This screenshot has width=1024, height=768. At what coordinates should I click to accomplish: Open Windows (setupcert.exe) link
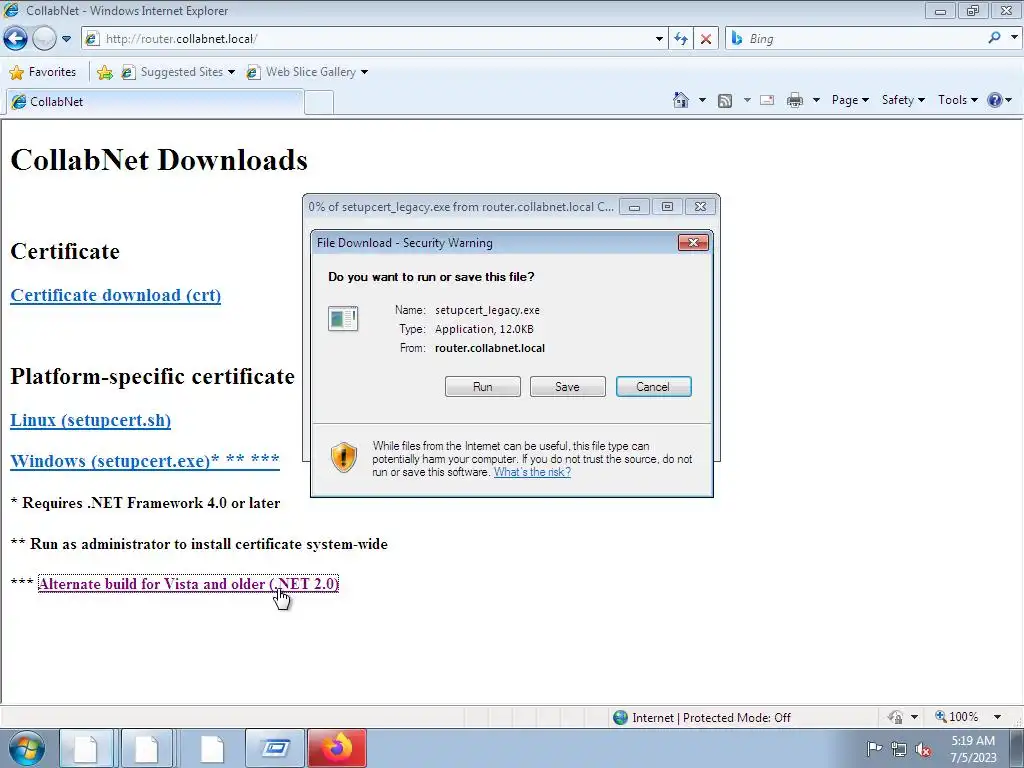[145, 460]
